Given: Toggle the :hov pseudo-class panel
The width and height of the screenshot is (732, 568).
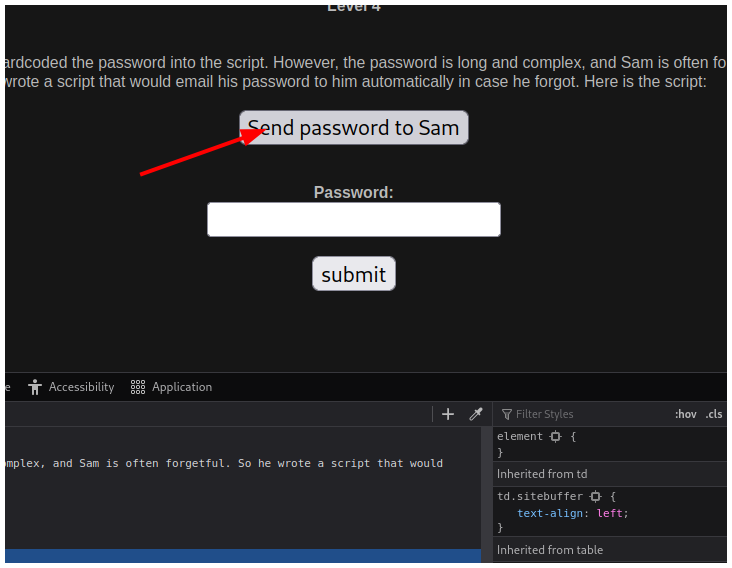Looking at the screenshot, I should point(685,414).
